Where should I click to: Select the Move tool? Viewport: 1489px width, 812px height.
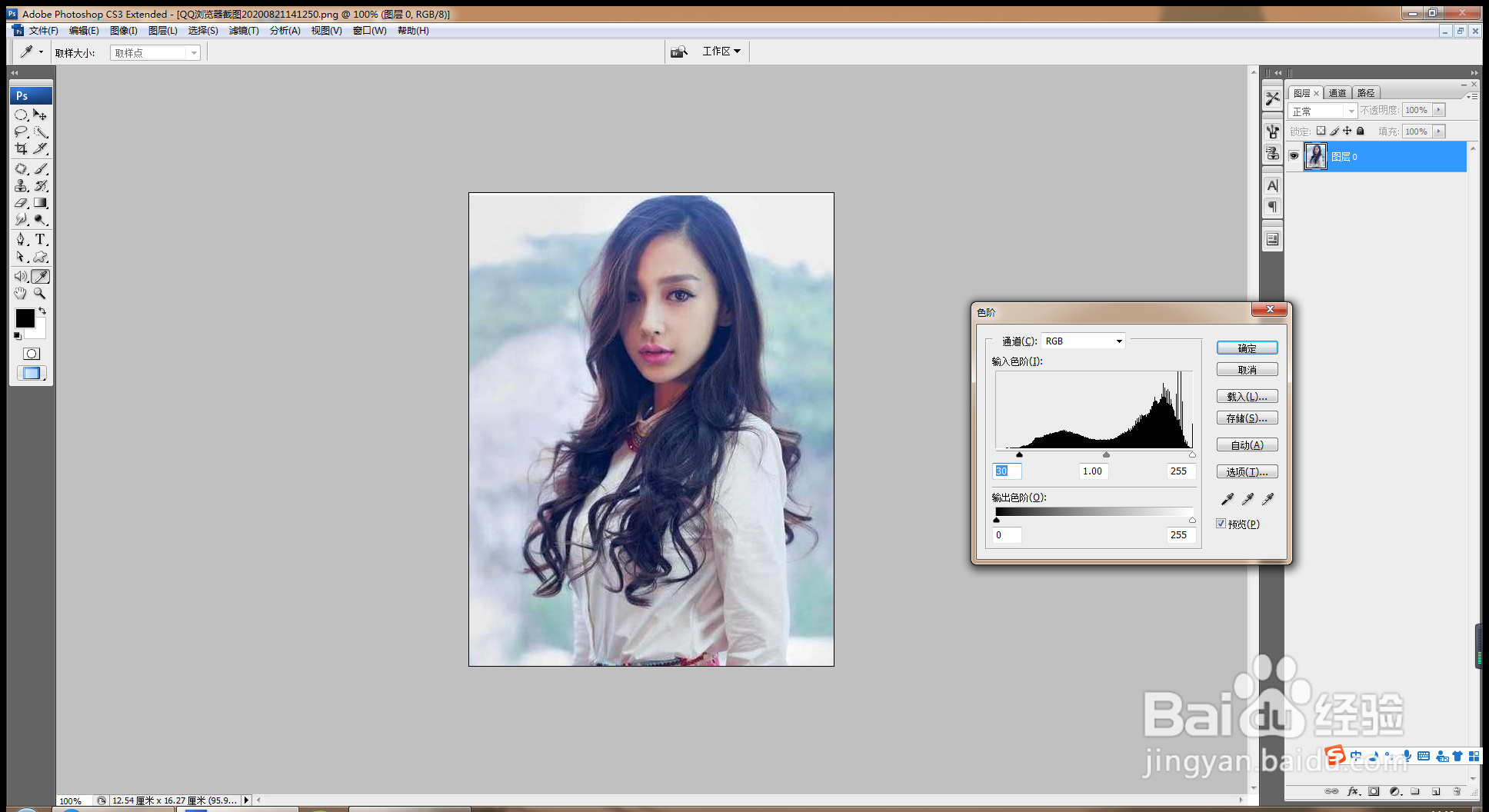[41, 115]
